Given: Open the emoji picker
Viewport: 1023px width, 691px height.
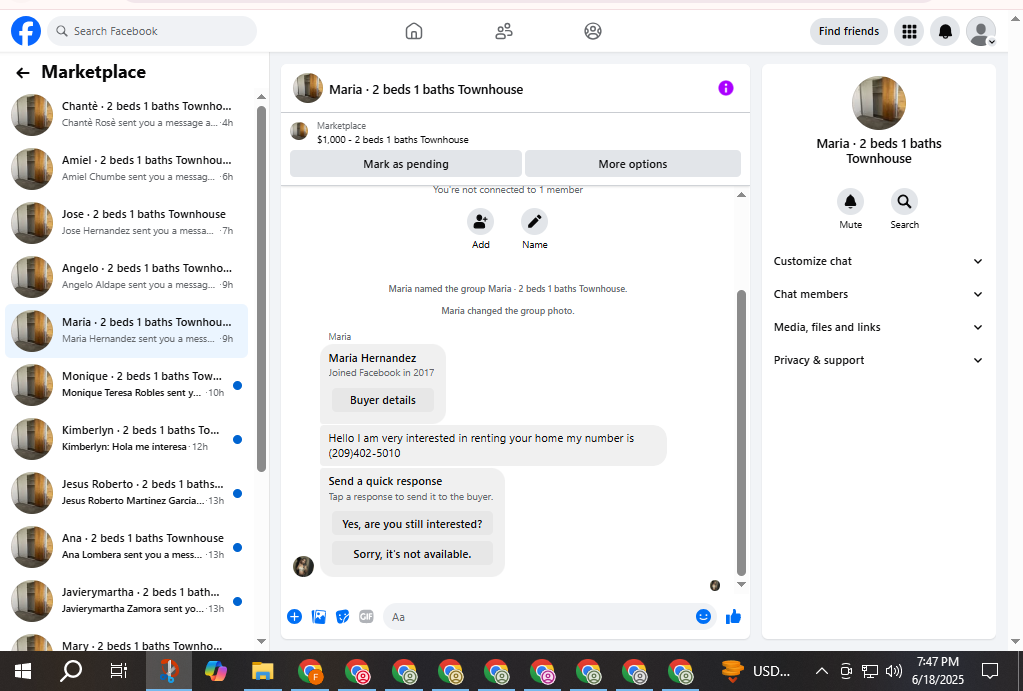Looking at the screenshot, I should click(x=703, y=617).
